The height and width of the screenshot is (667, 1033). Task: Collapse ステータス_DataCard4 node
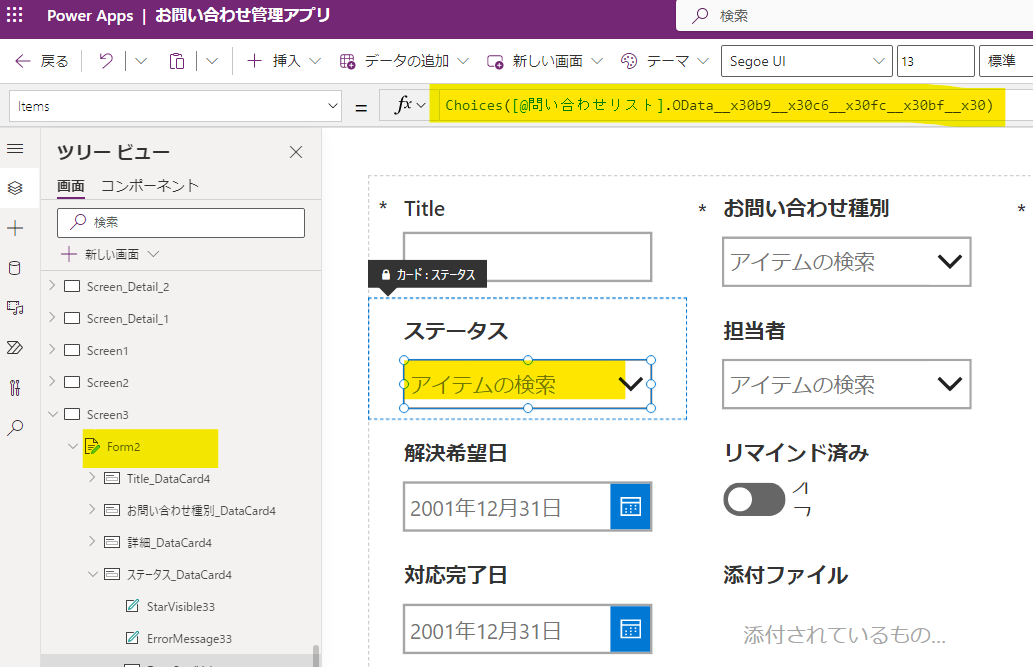pos(92,574)
